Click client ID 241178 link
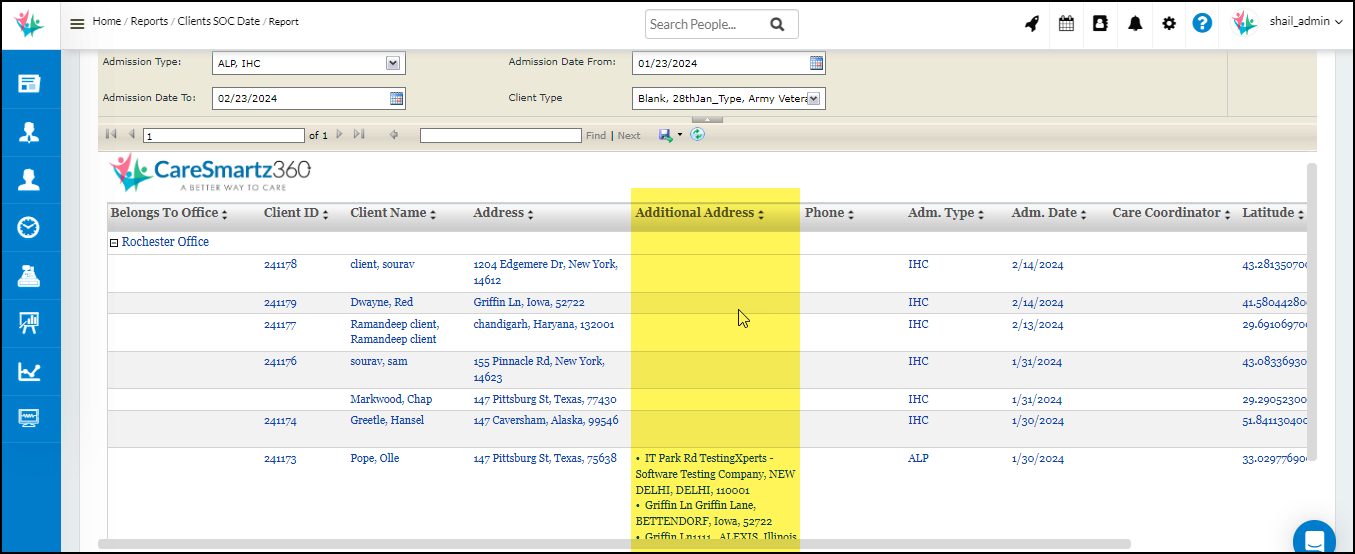The width and height of the screenshot is (1355, 554). 280,265
